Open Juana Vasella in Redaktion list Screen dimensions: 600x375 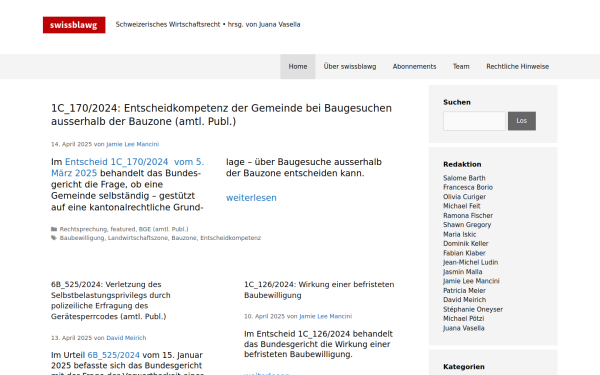click(x=463, y=328)
